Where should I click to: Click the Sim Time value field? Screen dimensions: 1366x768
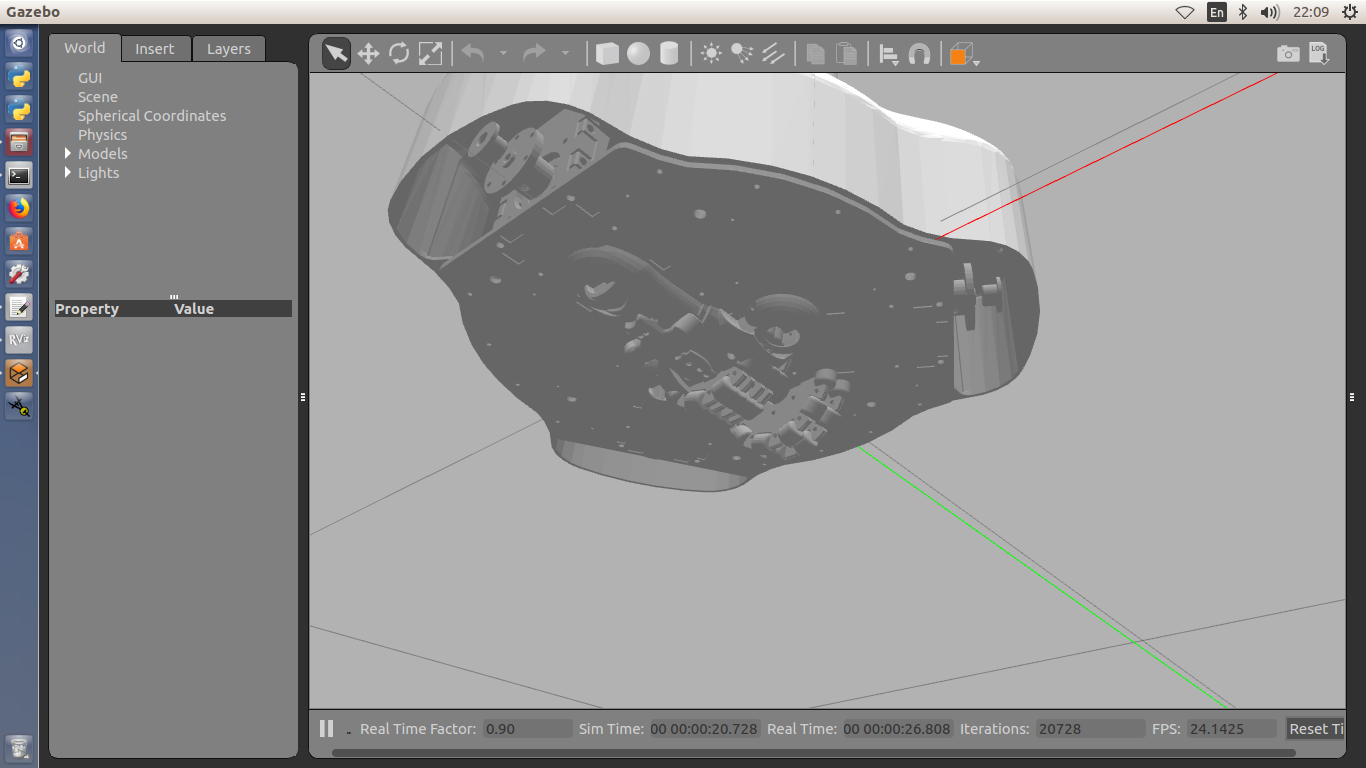[705, 729]
